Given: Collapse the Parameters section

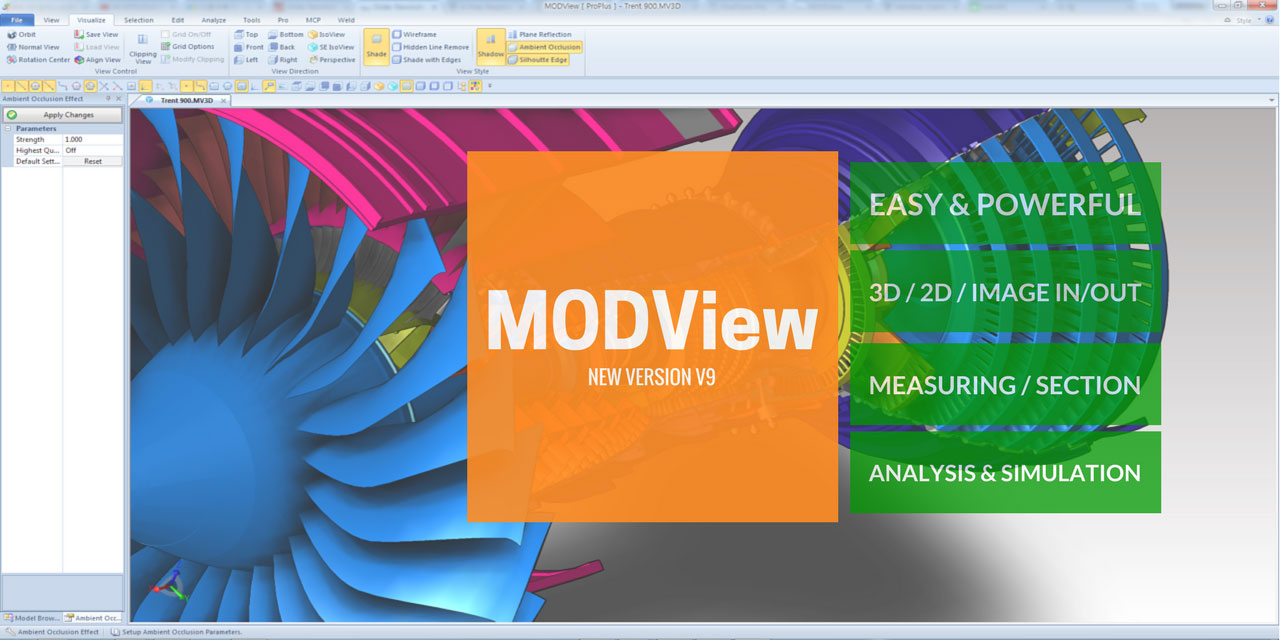Looking at the screenshot, I should (7, 128).
